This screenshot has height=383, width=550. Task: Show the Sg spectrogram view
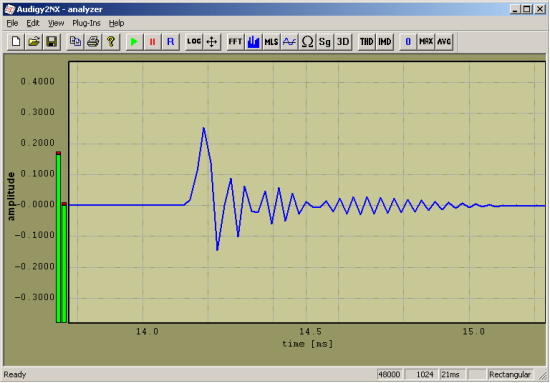(325, 42)
